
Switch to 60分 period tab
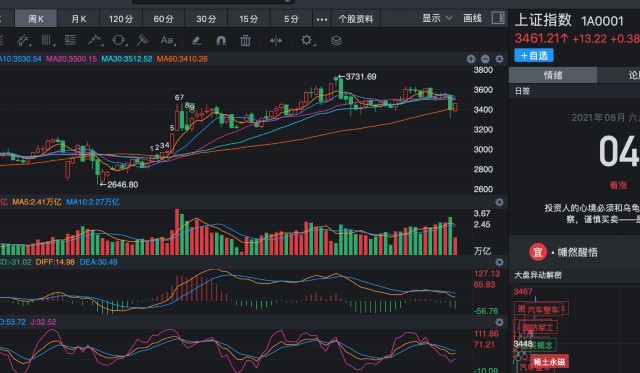(163, 19)
